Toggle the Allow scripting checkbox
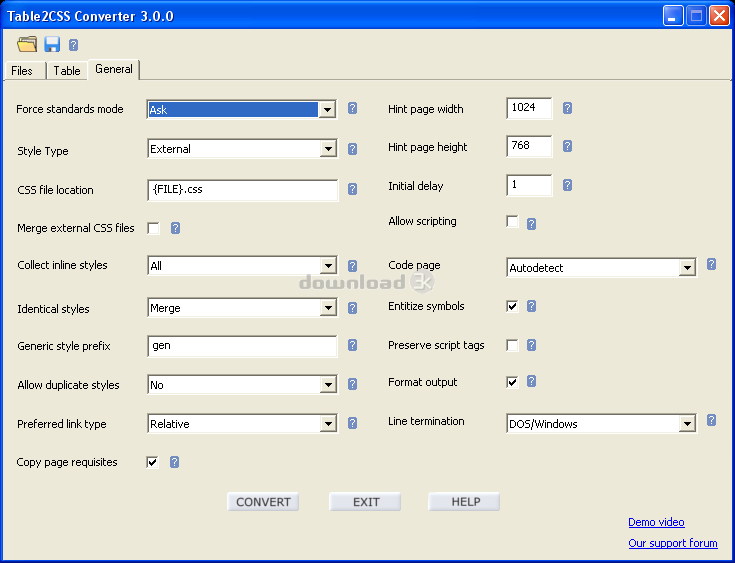 (x=513, y=222)
